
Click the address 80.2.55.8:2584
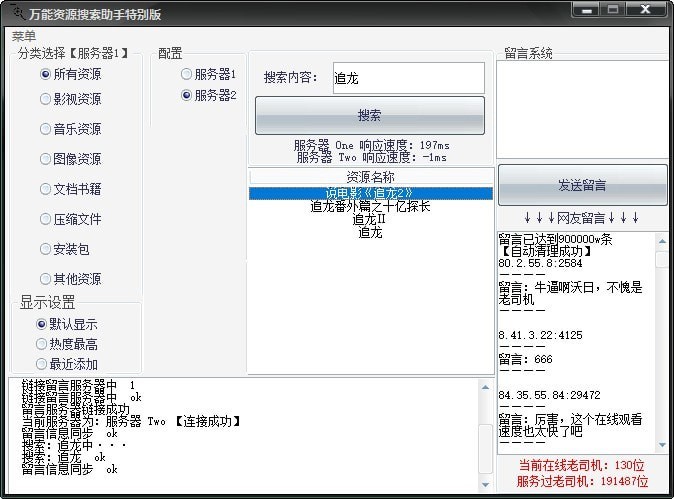[x=540, y=263]
